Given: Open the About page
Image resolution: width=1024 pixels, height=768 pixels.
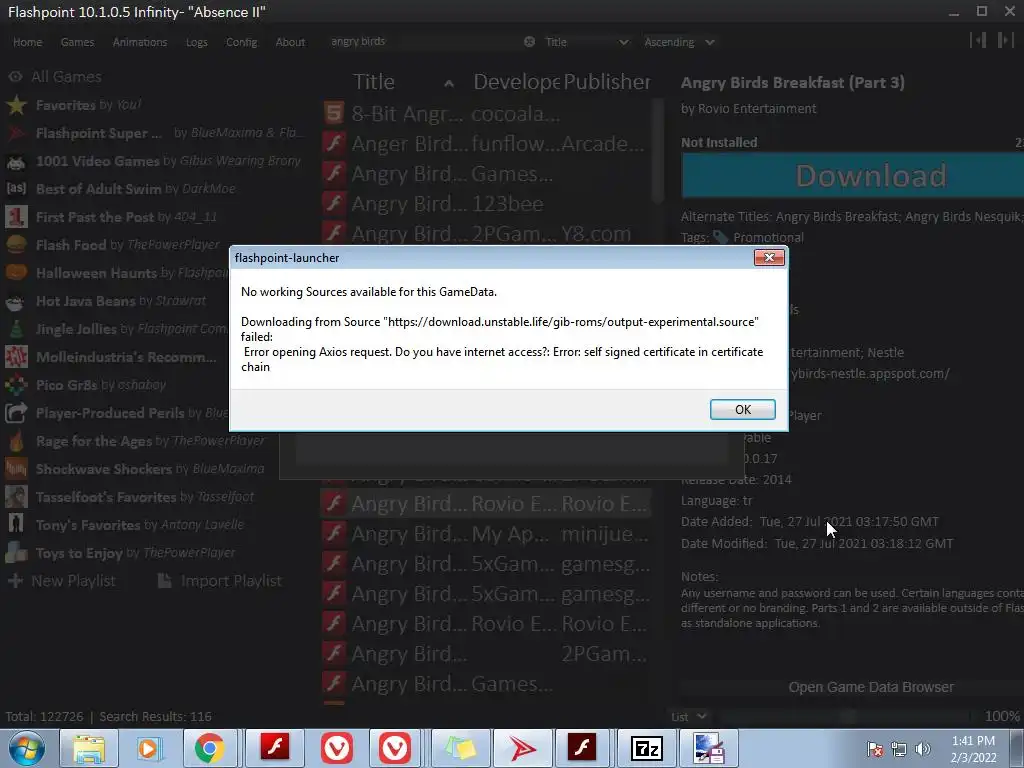Looking at the screenshot, I should tap(290, 42).
